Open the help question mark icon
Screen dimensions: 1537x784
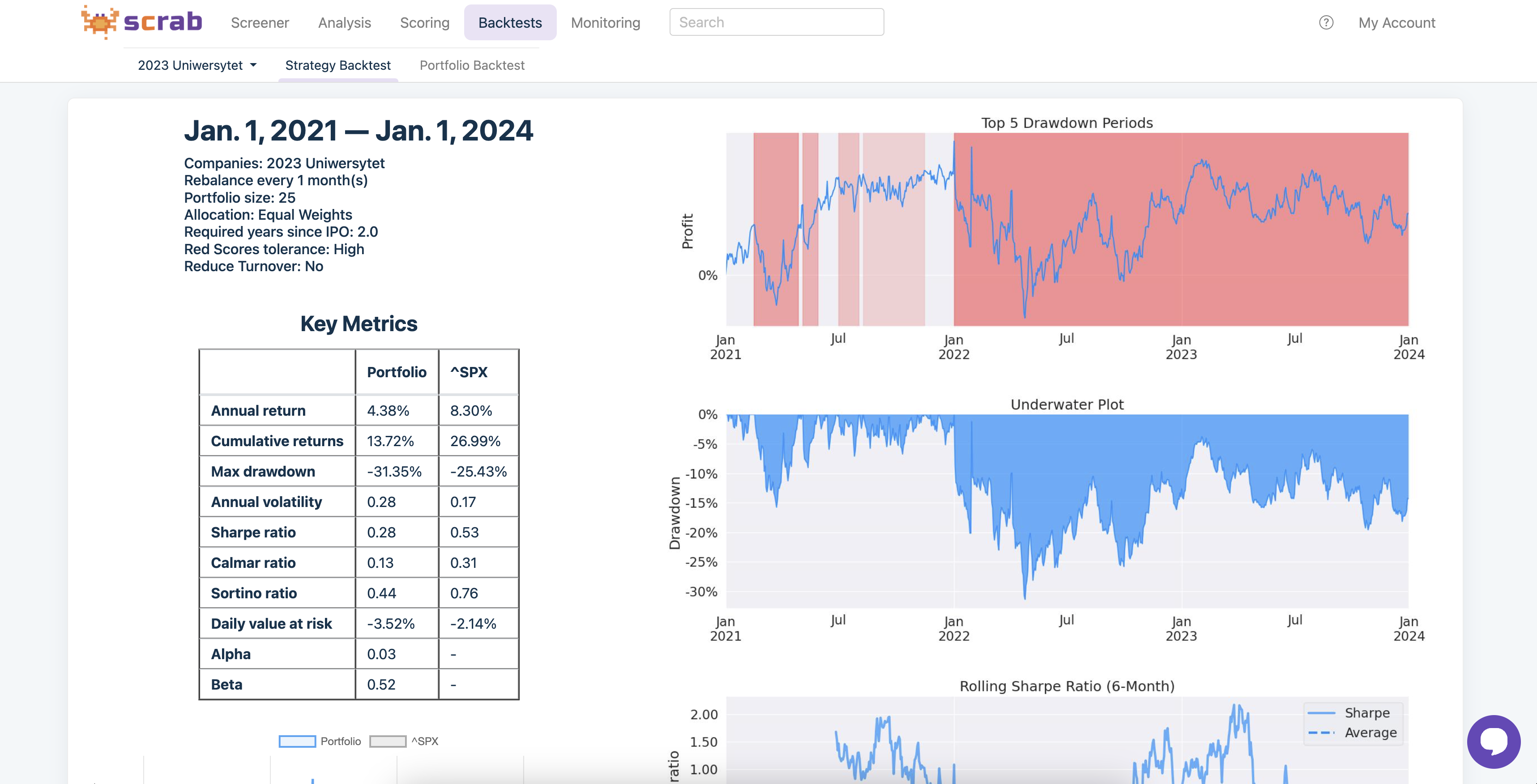1326,23
